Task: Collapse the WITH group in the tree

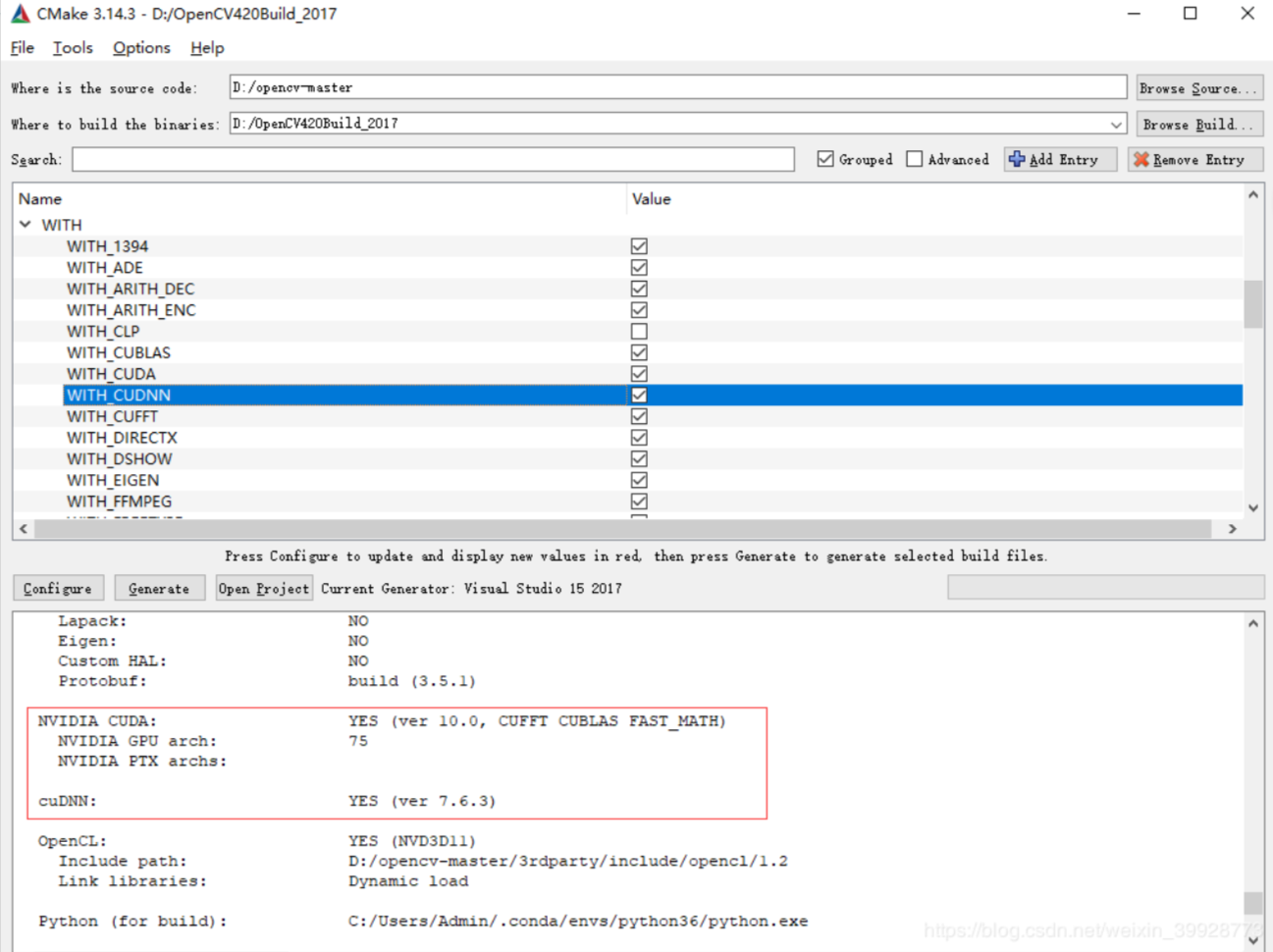Action: (25, 224)
